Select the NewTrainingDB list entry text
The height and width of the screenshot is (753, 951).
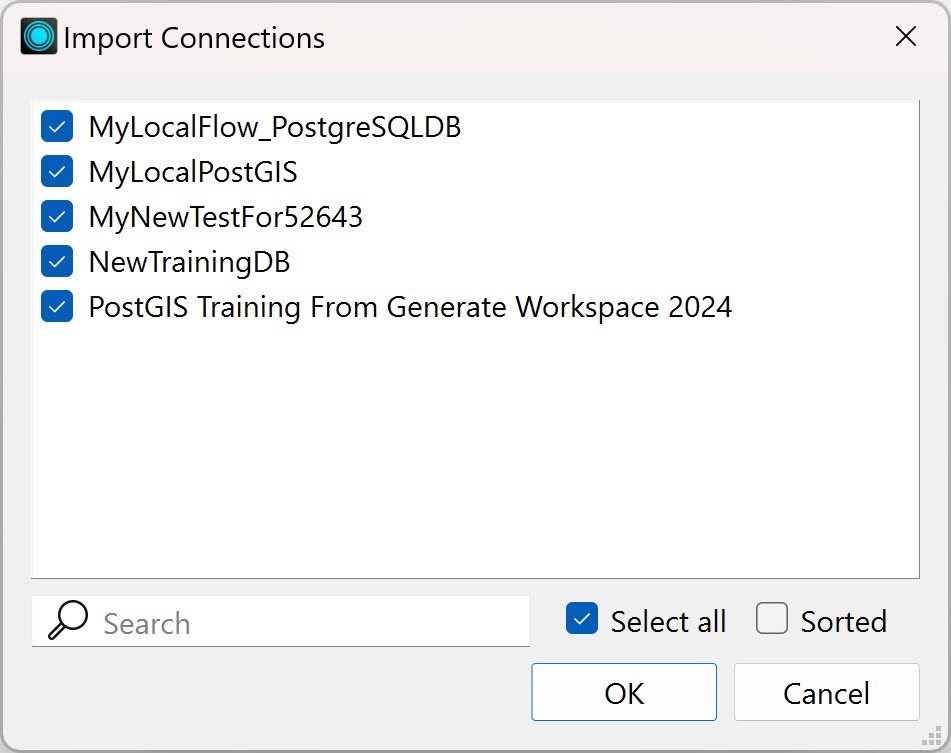pyautogui.click(x=189, y=262)
